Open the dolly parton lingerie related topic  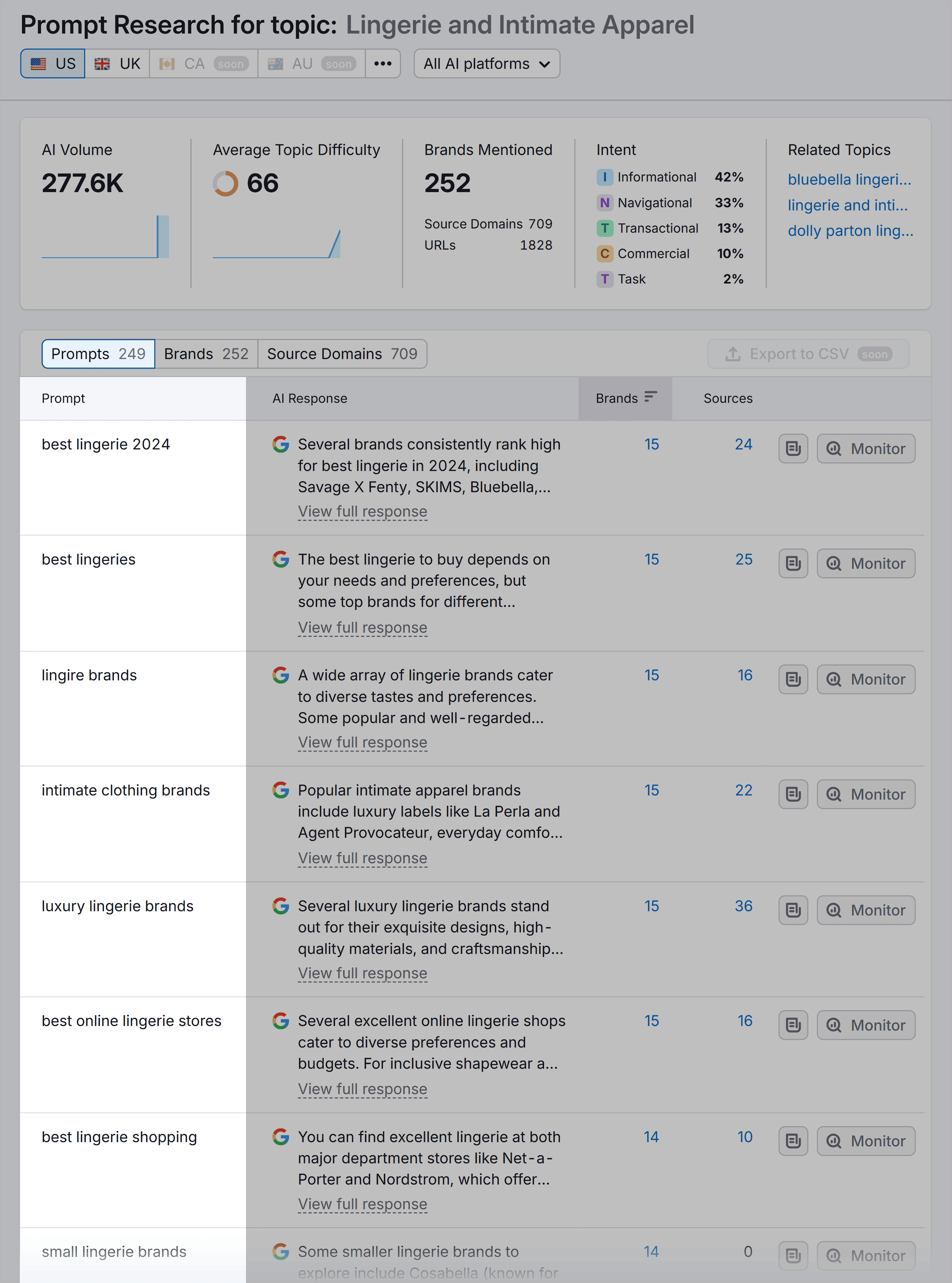coord(850,230)
